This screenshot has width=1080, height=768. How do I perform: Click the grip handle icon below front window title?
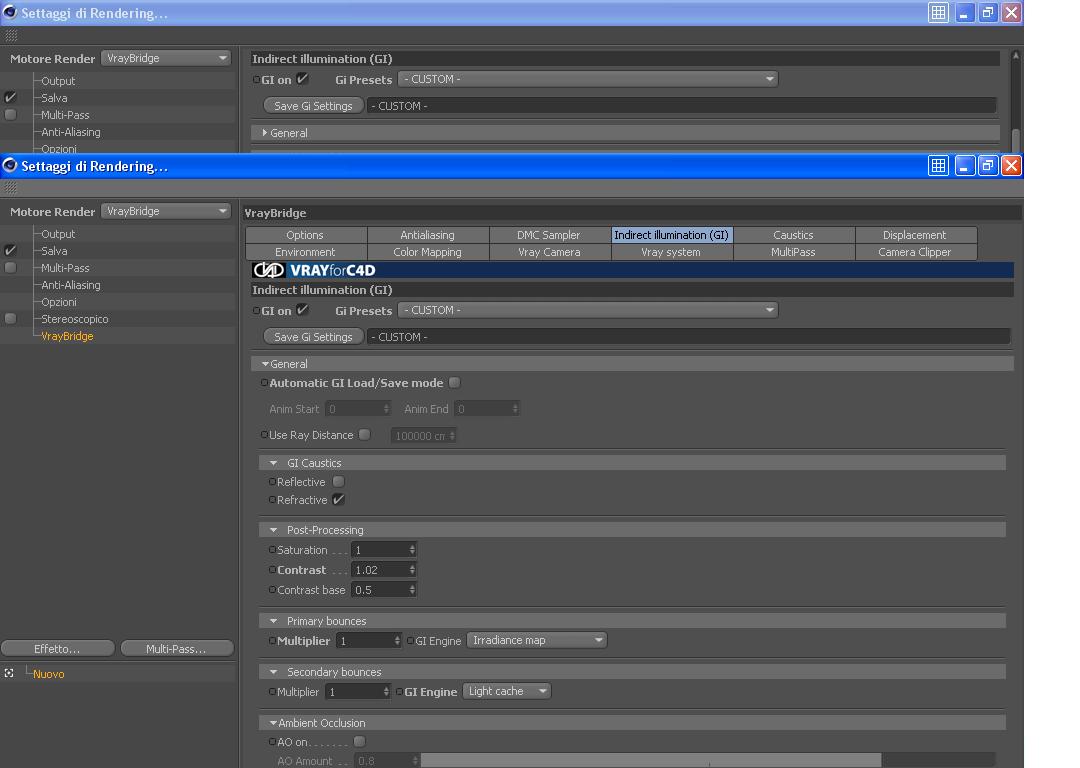[11, 188]
